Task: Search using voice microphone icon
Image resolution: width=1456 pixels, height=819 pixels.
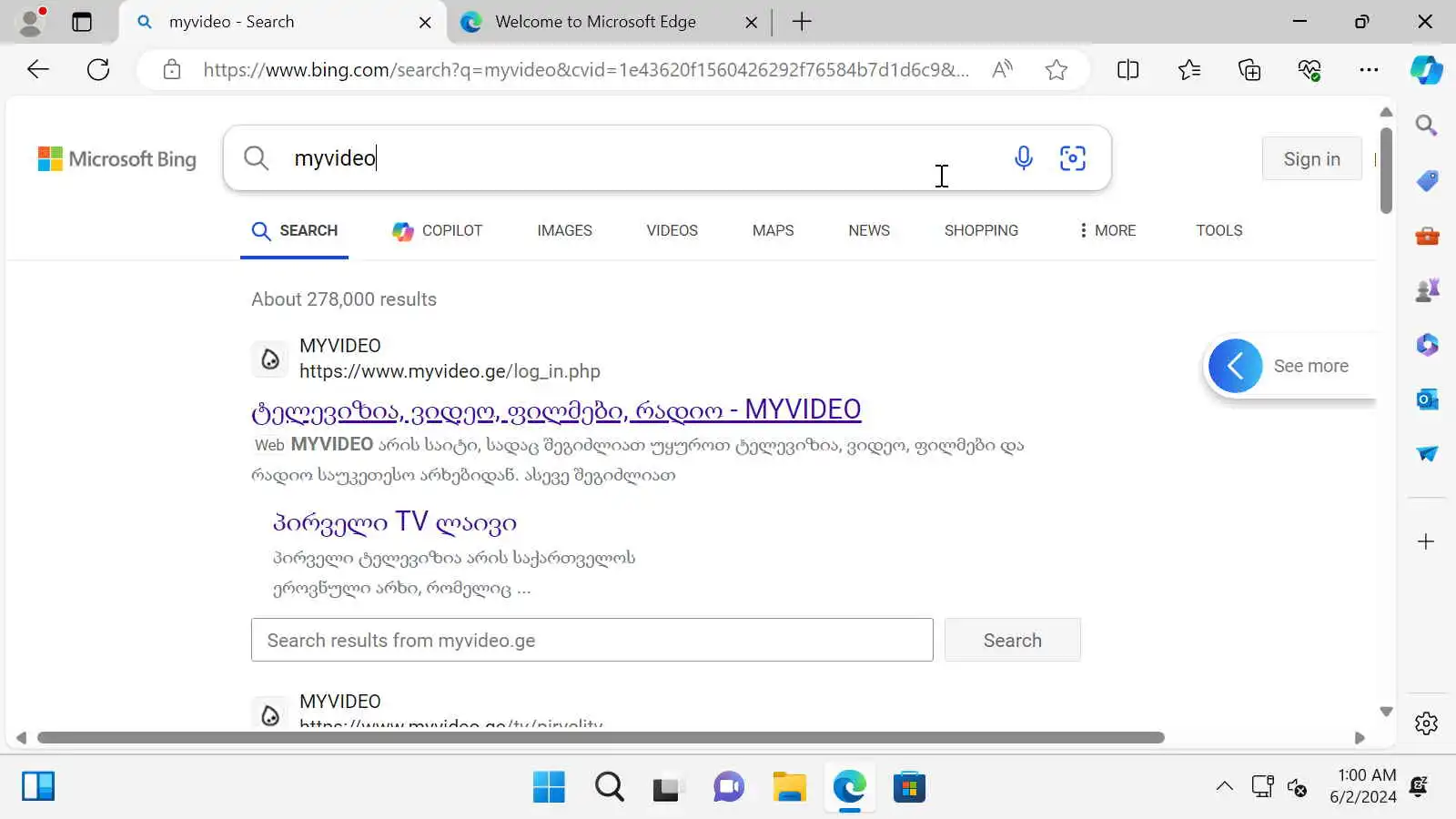Action: pyautogui.click(x=1023, y=158)
